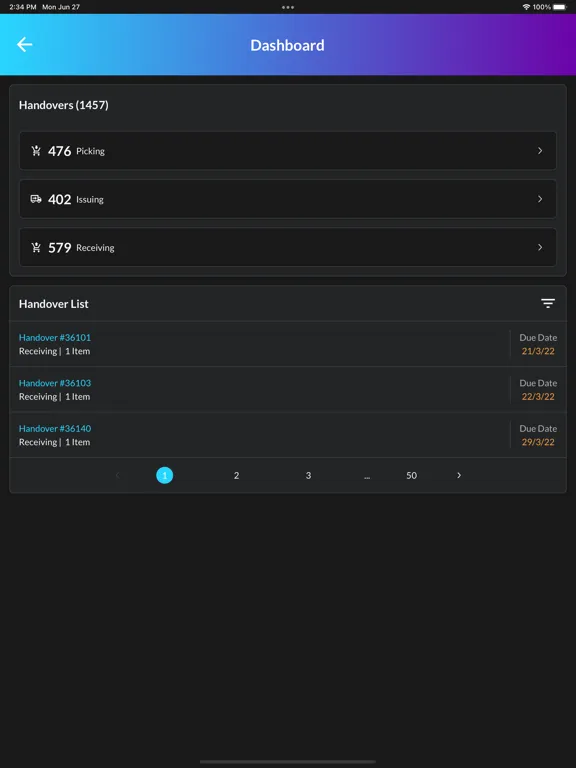The height and width of the screenshot is (768, 576).
Task: Click the Picking cart icon
Action: (x=36, y=151)
